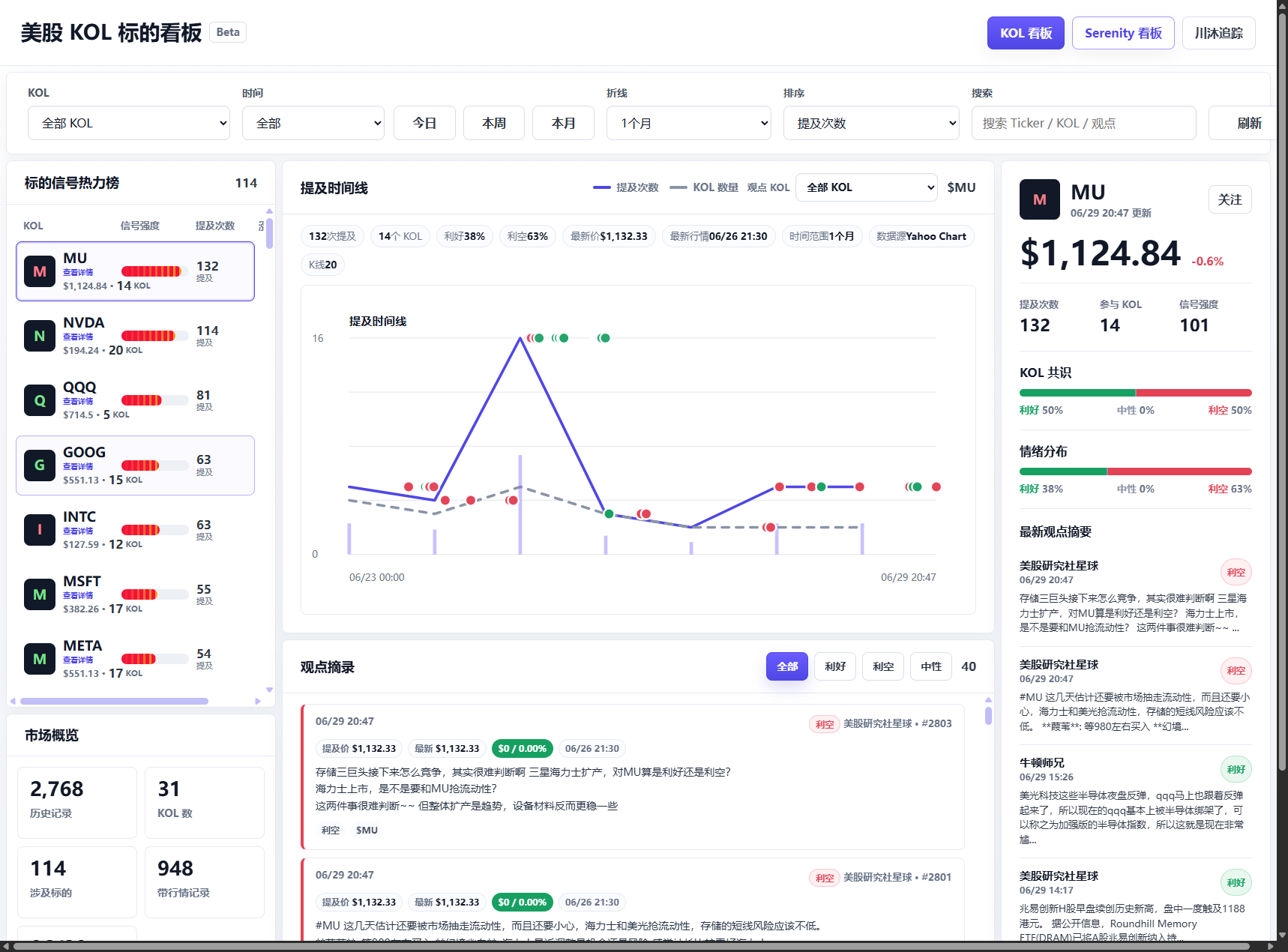Click the large MU logo in the detail panel
This screenshot has width=1288, height=952.
click(1040, 199)
